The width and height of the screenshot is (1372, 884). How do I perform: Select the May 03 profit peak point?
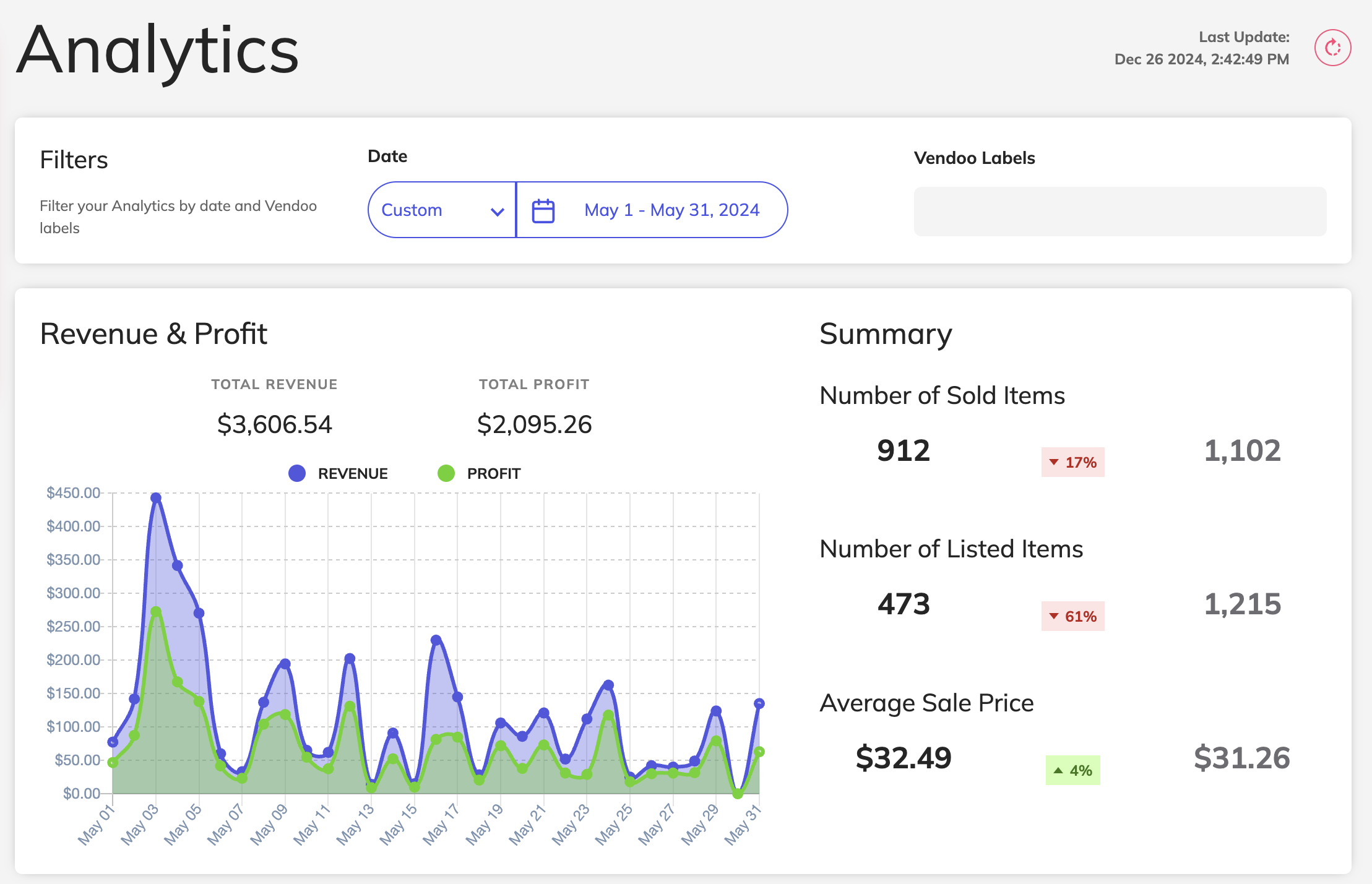pos(156,612)
